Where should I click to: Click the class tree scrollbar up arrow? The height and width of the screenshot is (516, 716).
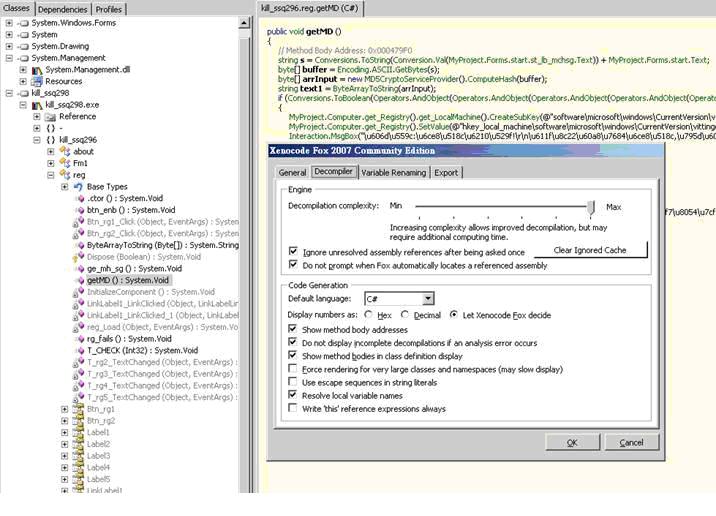pos(244,23)
